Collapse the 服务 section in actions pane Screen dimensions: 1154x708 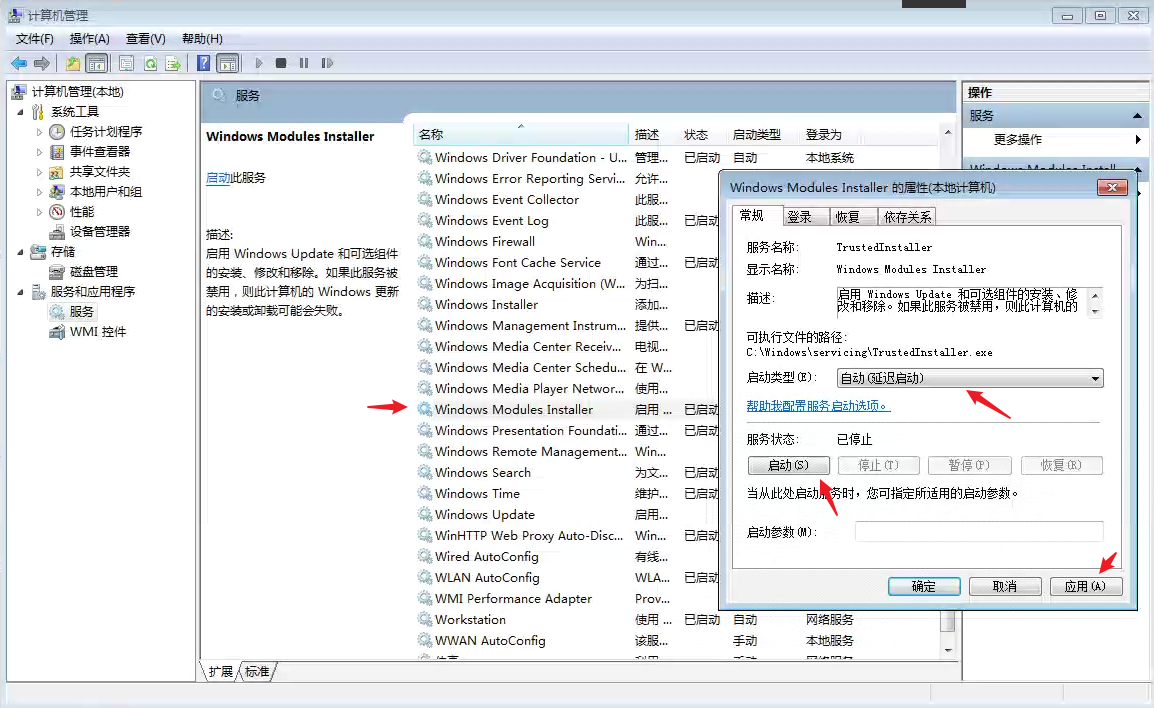(x=1137, y=116)
